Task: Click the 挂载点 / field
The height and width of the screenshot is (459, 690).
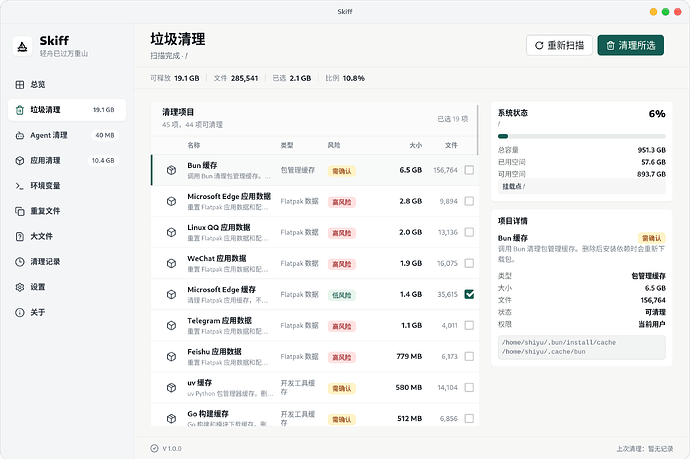Action: 582,187
